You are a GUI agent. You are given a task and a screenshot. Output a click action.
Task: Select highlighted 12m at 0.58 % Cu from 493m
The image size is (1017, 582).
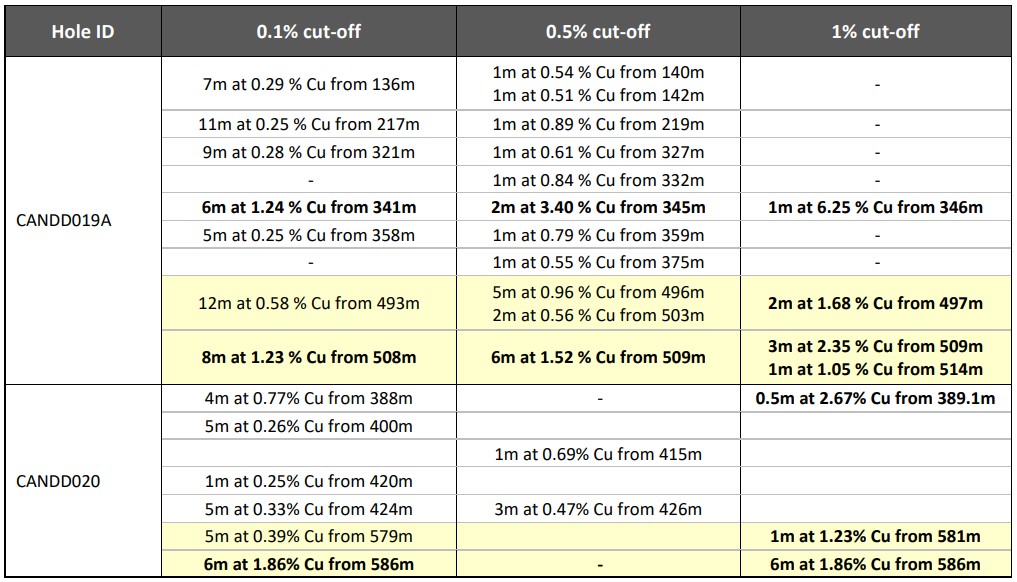pos(309,303)
